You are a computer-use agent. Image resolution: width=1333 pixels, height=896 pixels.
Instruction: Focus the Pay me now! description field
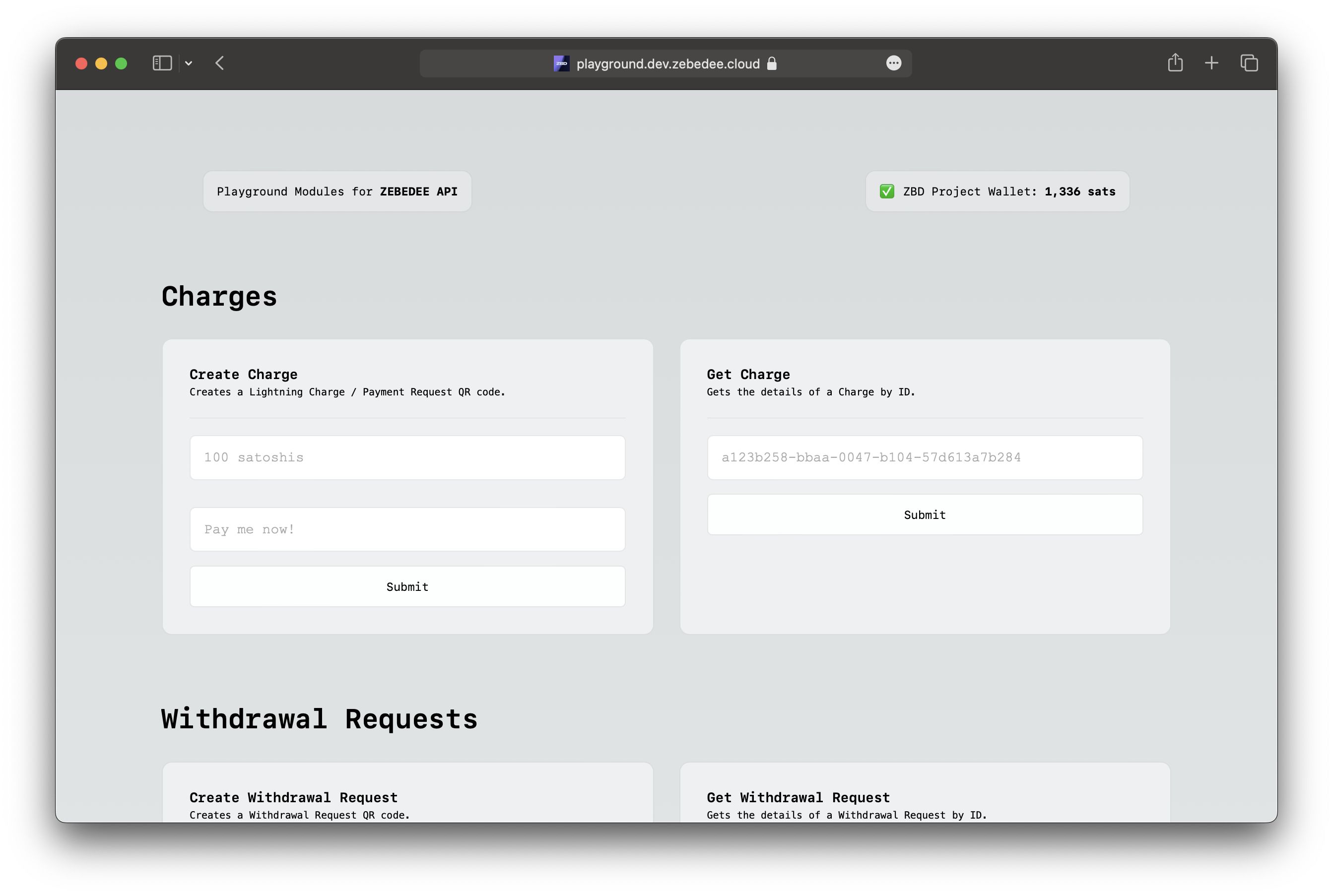click(407, 529)
